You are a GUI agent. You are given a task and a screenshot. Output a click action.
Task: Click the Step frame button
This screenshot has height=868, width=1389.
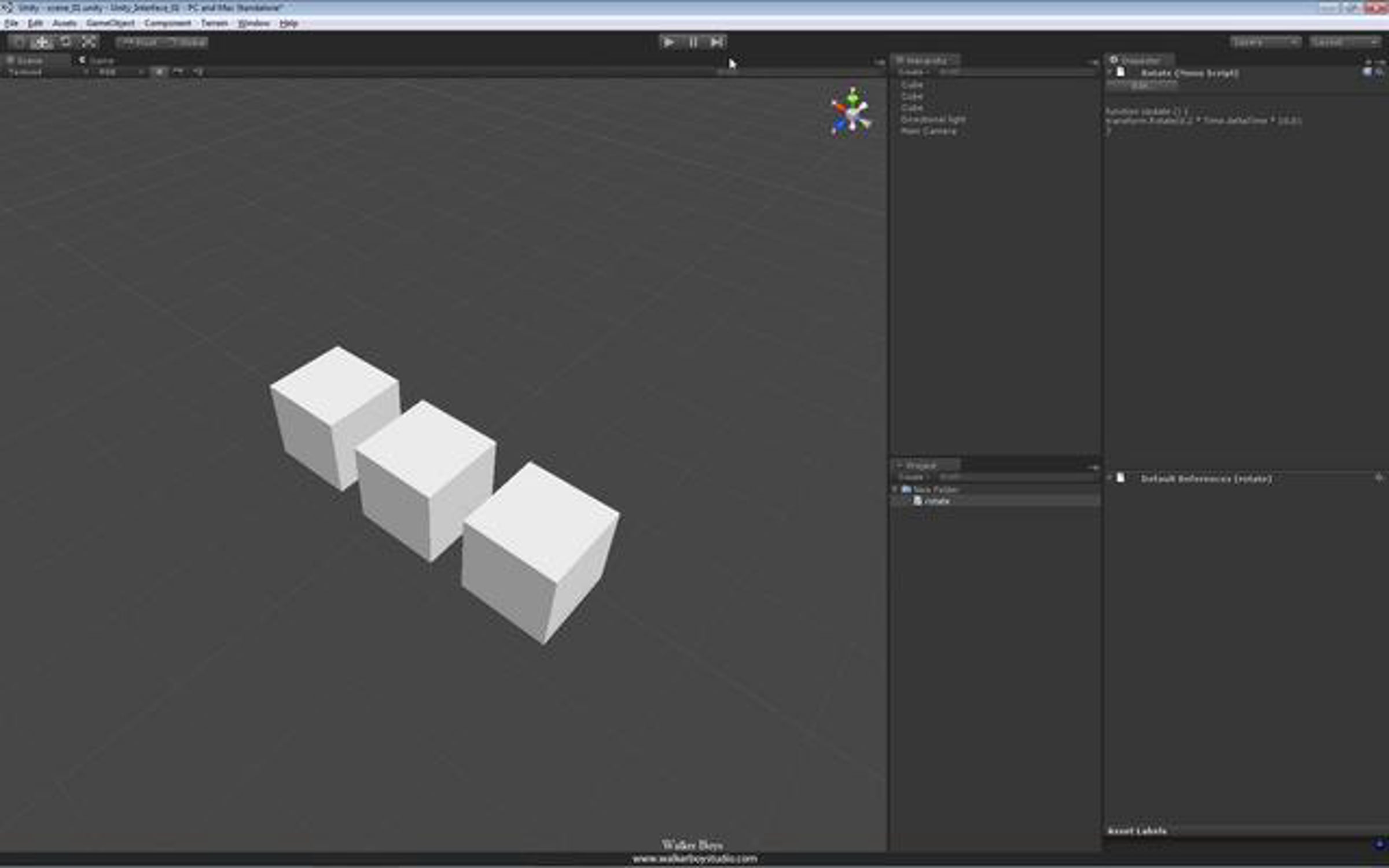[x=716, y=42]
